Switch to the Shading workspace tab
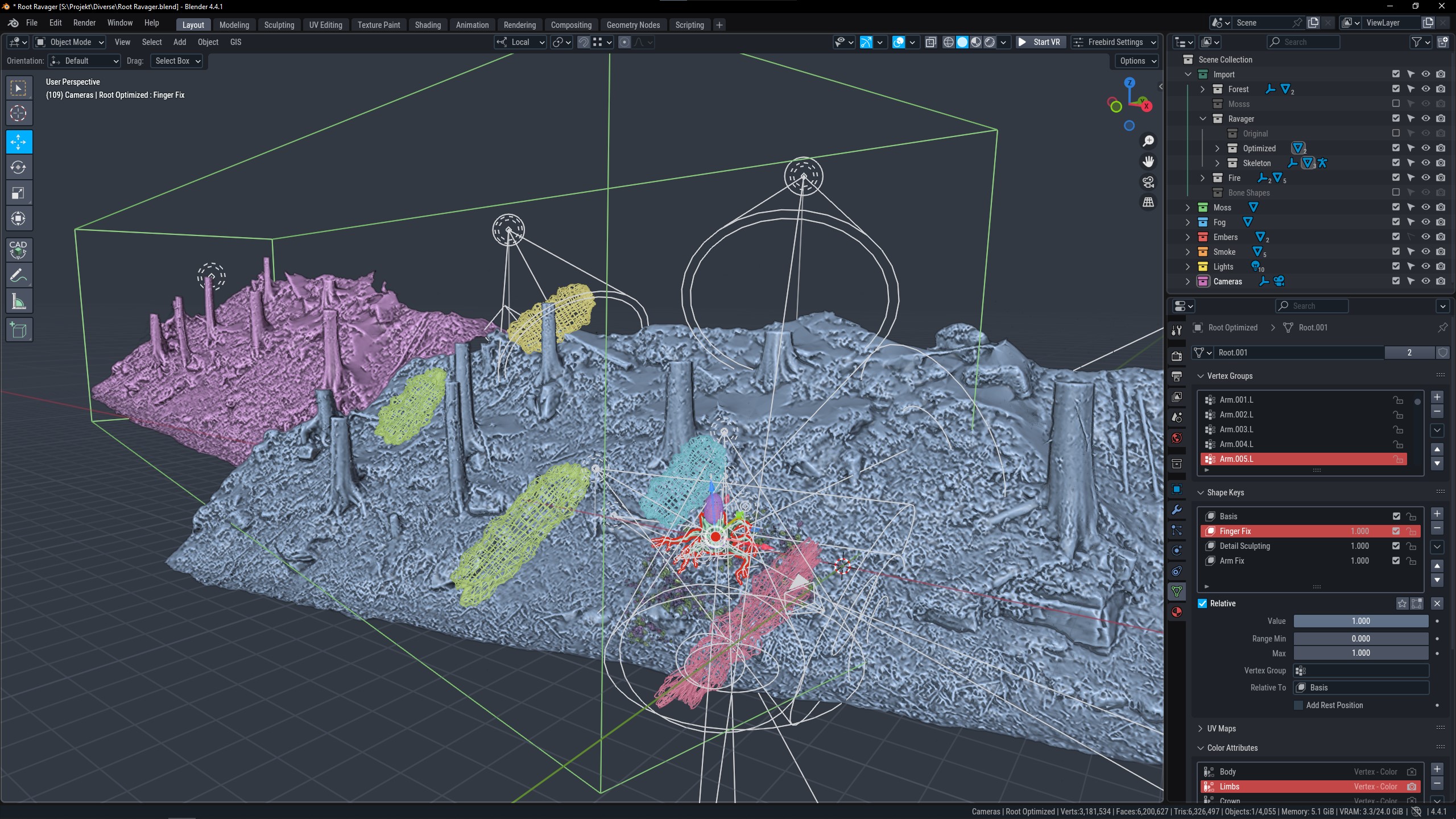This screenshot has width=1456, height=819. coord(428,25)
